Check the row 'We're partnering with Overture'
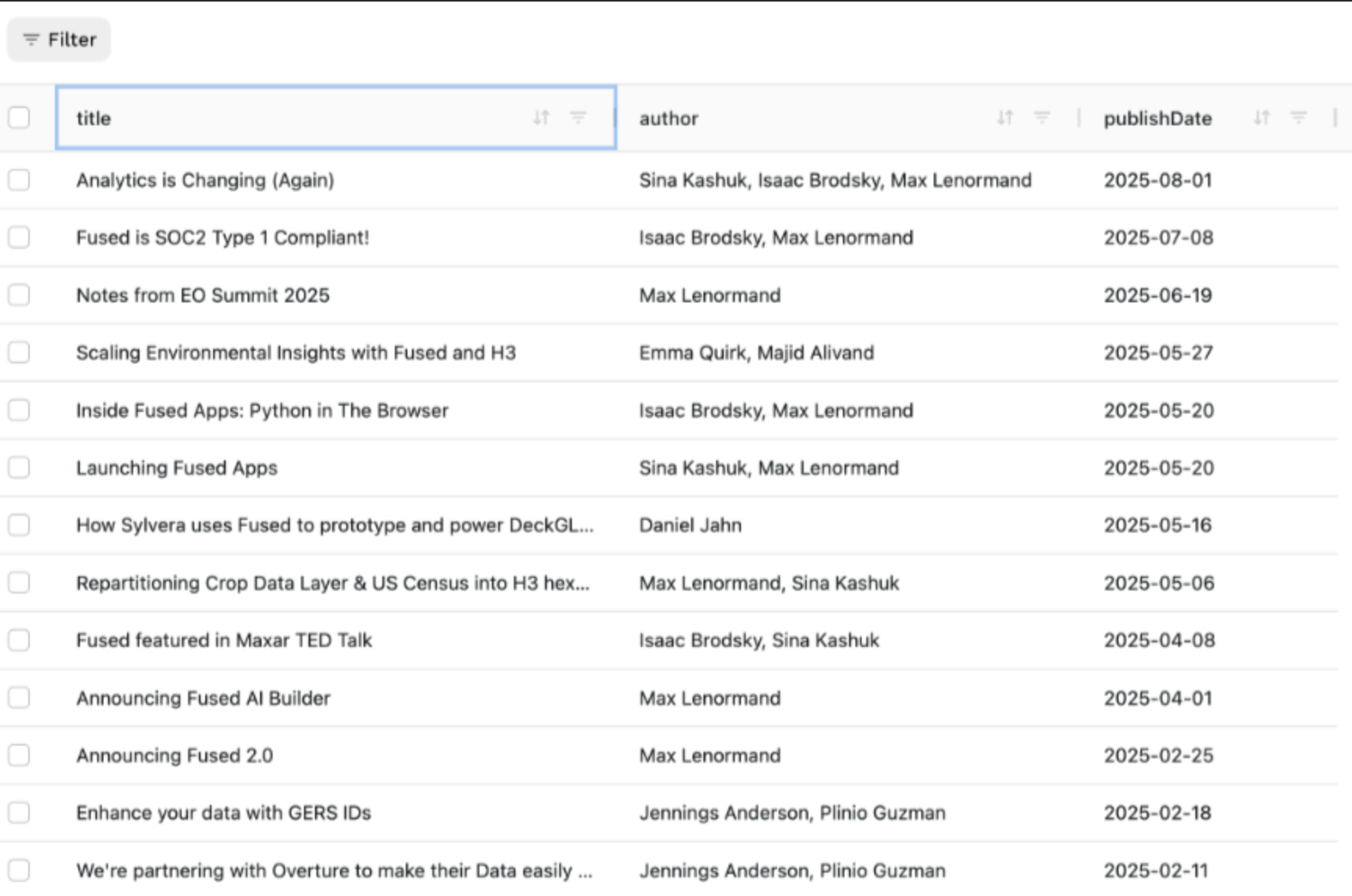Image resolution: width=1352 pixels, height=896 pixels. [19, 870]
